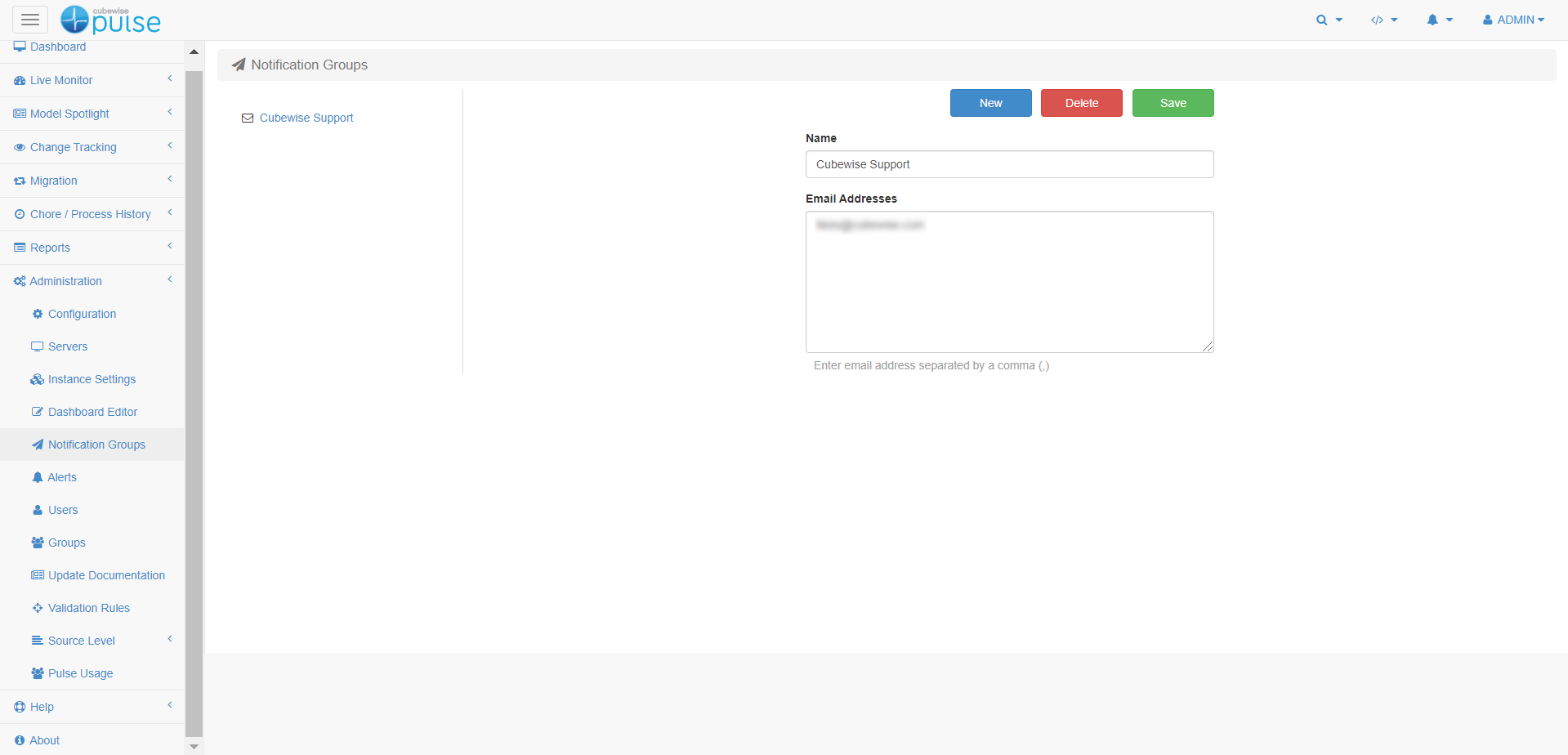Open the ADMIN account dropdown

point(1513,19)
